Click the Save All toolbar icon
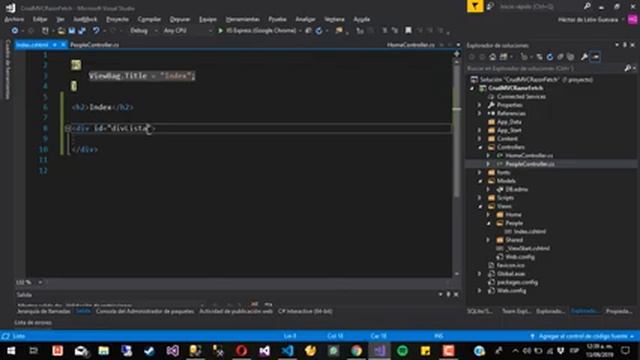 pos(82,31)
